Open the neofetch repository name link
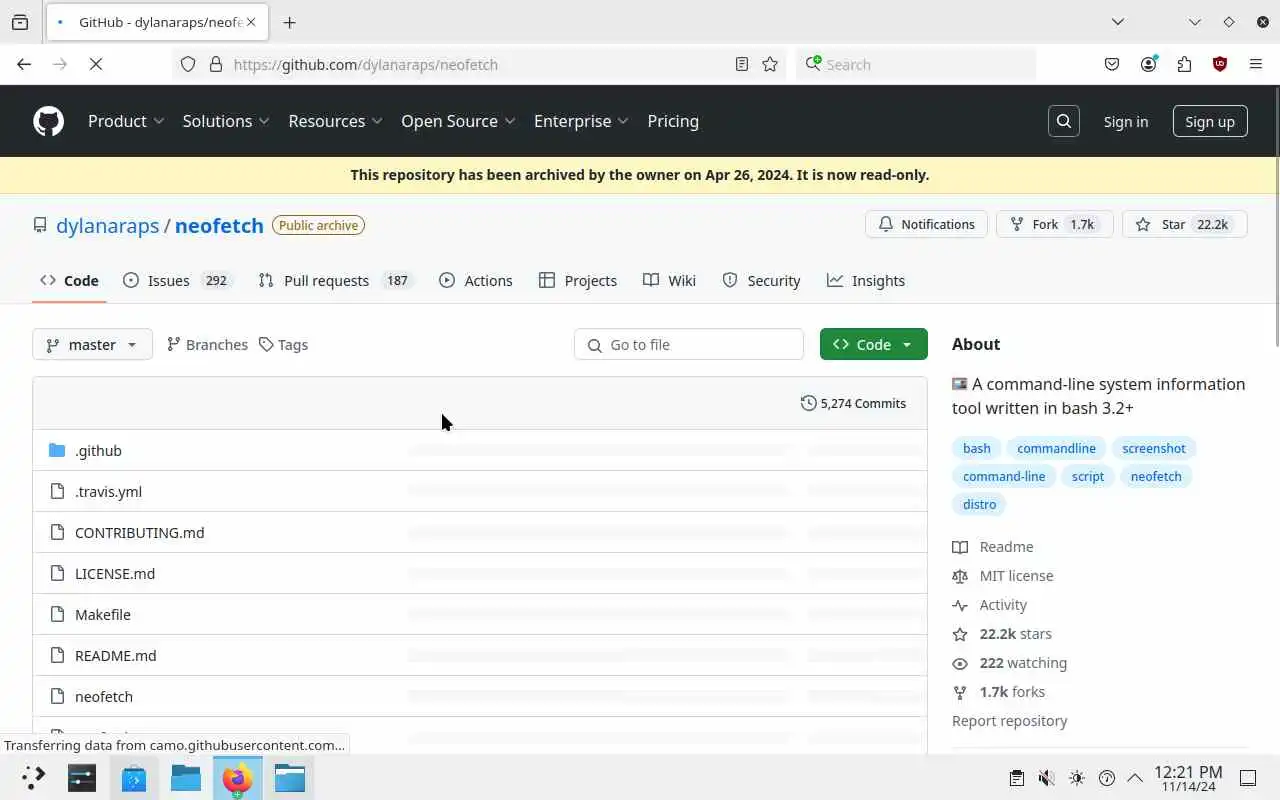The image size is (1280, 800). pos(219,225)
